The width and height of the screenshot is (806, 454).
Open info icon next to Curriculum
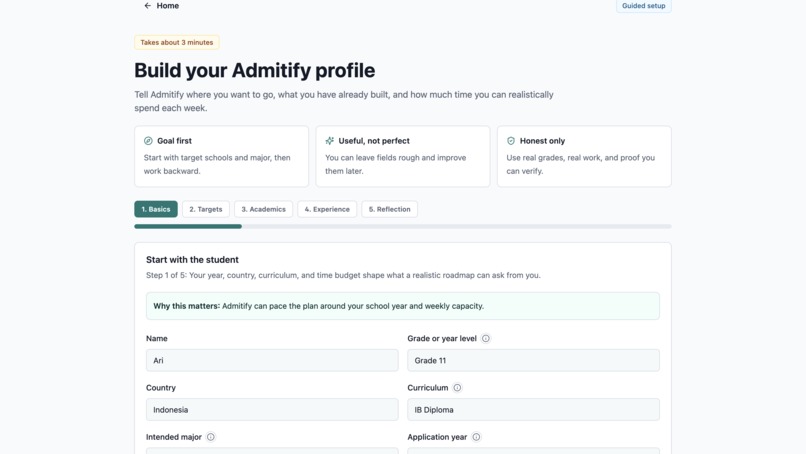pyautogui.click(x=457, y=388)
